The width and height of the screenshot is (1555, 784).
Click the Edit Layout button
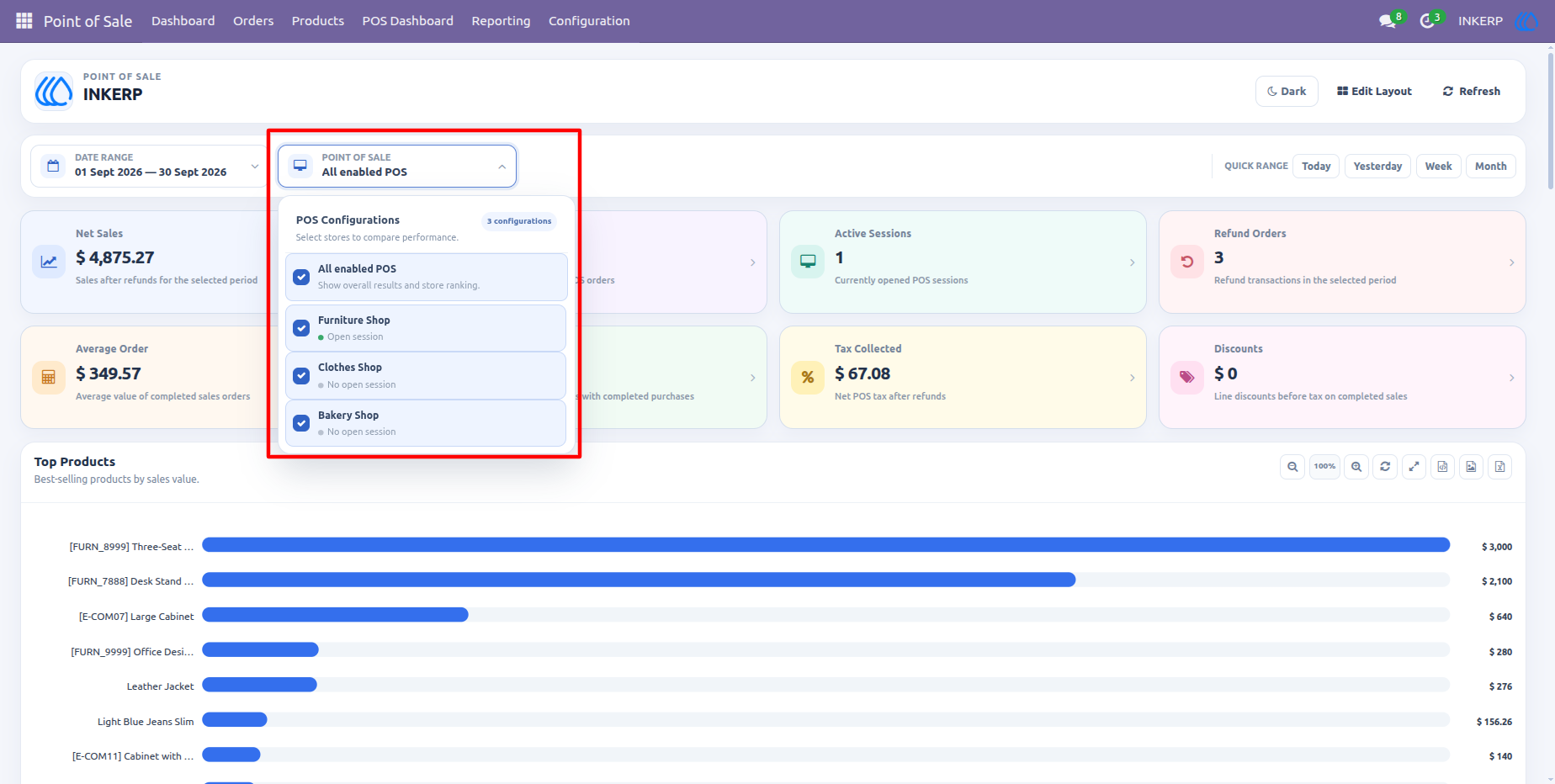1374,91
